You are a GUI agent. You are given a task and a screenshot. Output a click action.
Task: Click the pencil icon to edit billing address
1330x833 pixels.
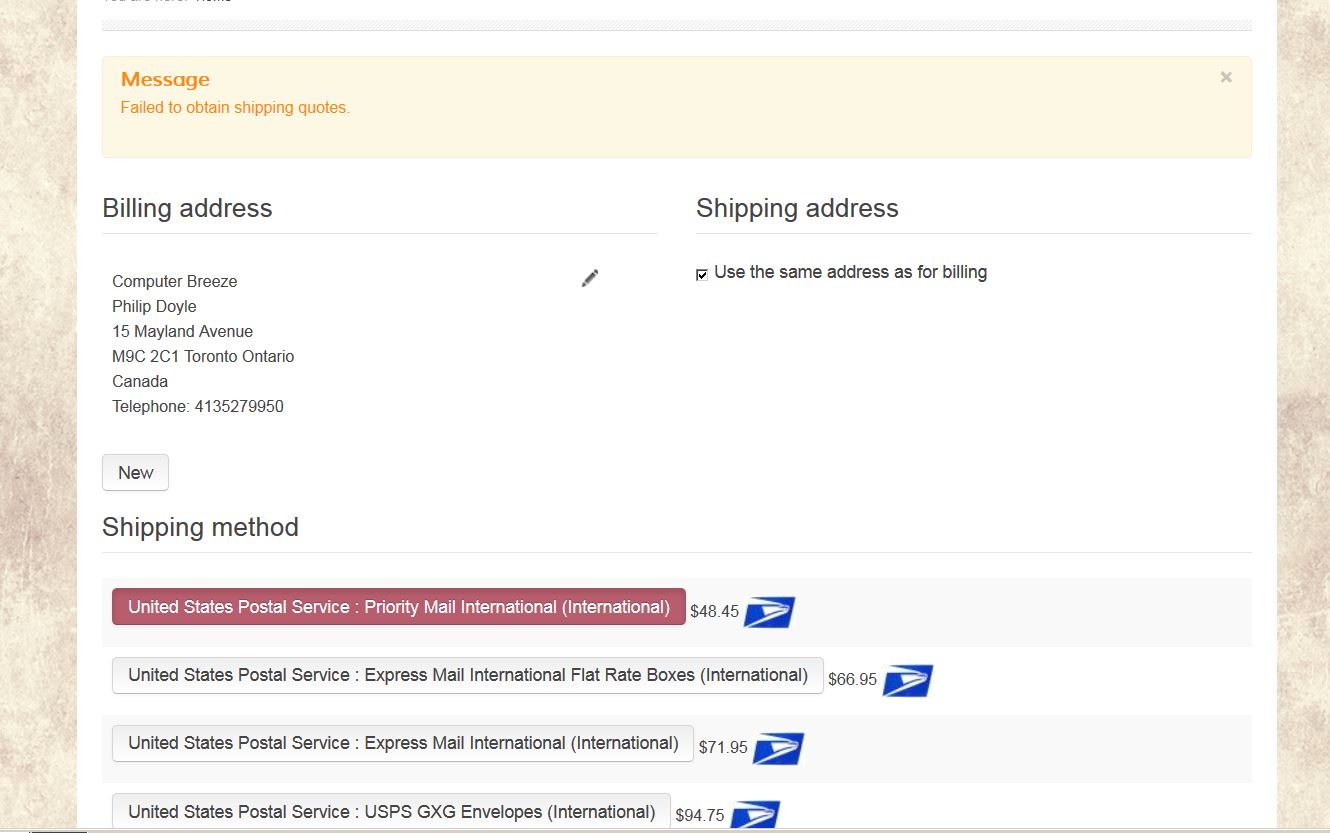tap(590, 278)
